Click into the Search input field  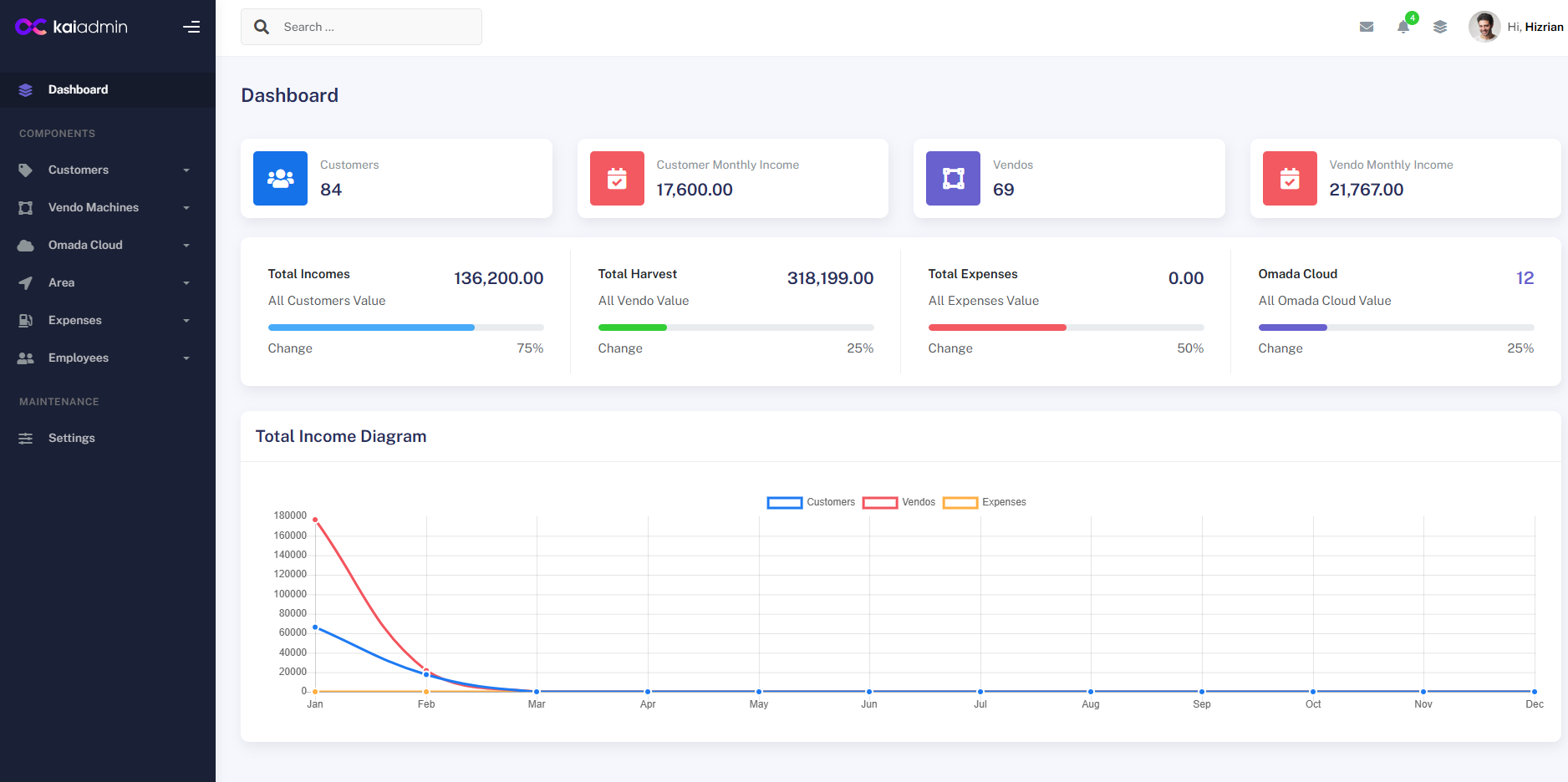point(376,27)
